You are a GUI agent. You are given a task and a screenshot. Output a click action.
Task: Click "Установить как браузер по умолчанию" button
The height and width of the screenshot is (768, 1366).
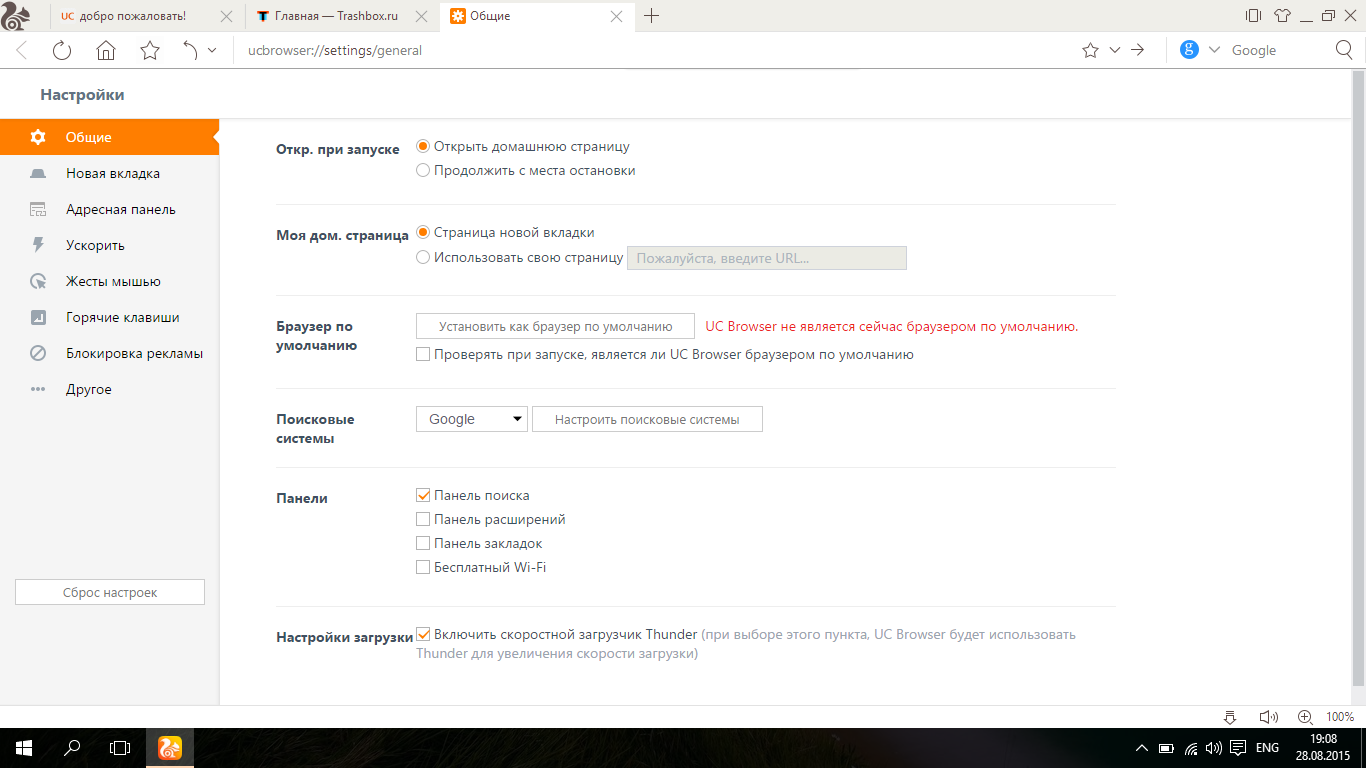[555, 326]
